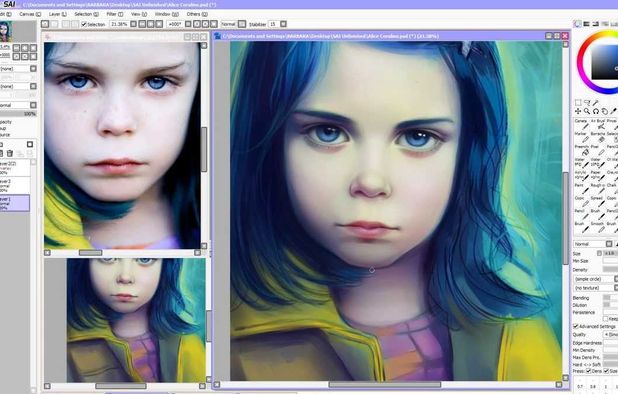Viewport: 618px width, 394px height.
Task: Select the rectangular selection tool
Action: tap(578, 102)
